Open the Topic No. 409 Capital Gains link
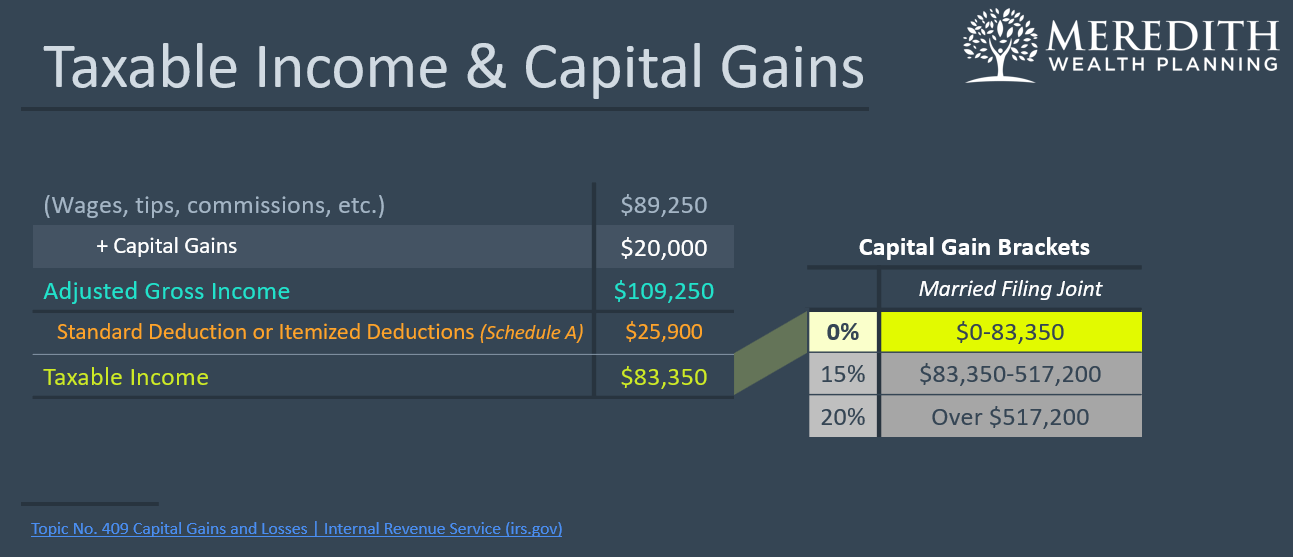 (296, 528)
